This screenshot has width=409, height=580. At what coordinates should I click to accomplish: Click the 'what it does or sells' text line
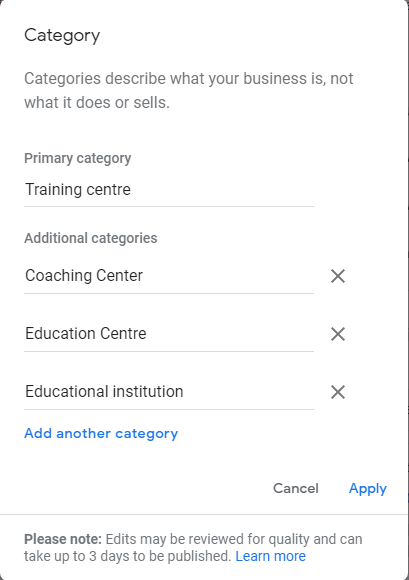(97, 102)
